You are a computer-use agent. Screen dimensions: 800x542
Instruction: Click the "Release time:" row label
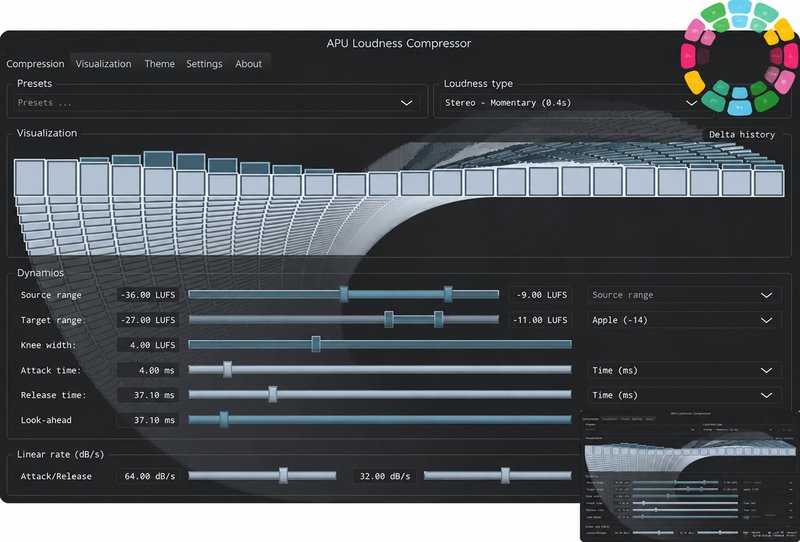[54, 395]
